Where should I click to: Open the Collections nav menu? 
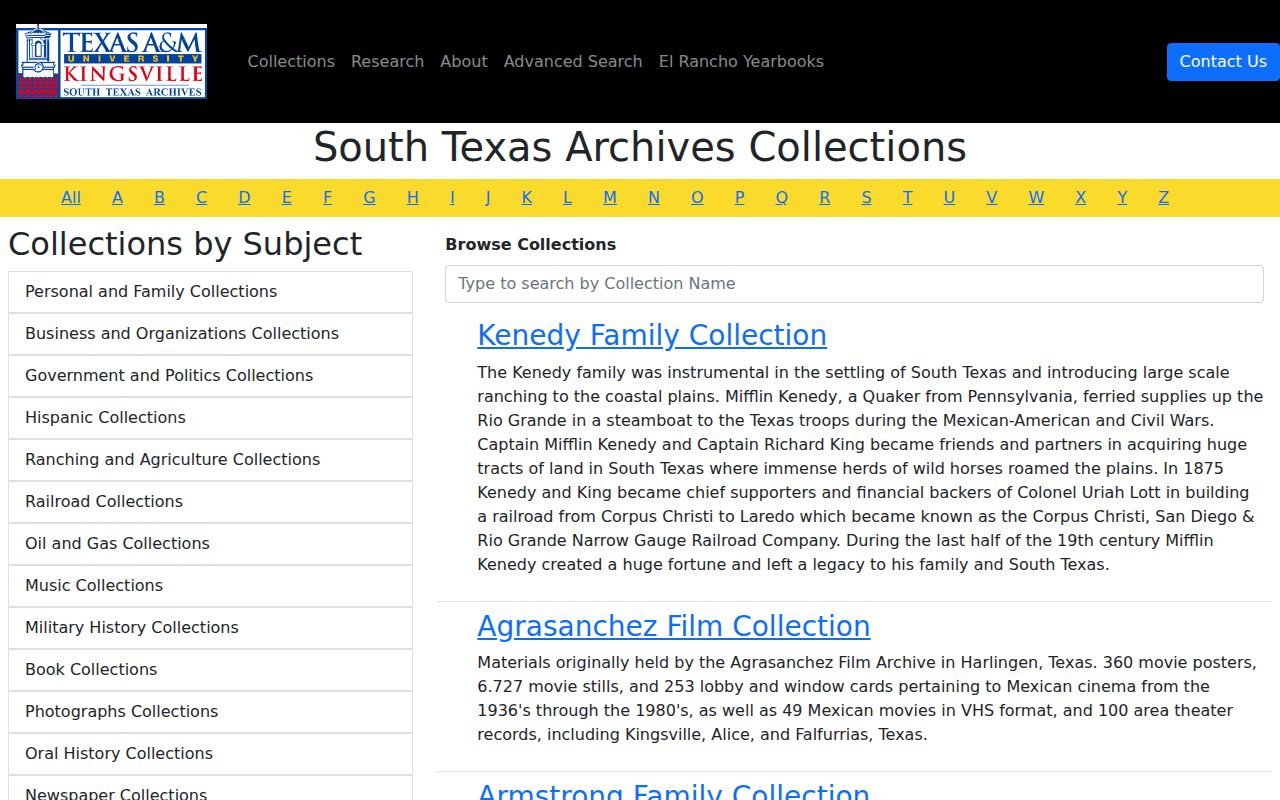(291, 61)
